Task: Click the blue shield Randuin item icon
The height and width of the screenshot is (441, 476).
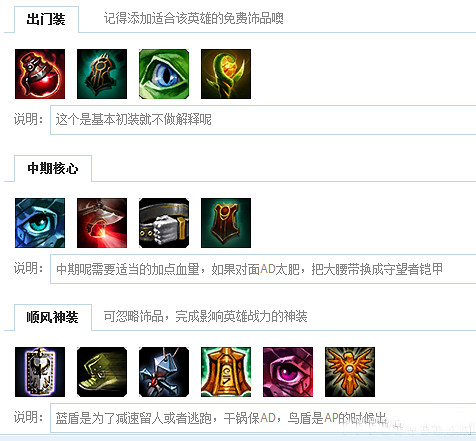Action: coord(40,372)
